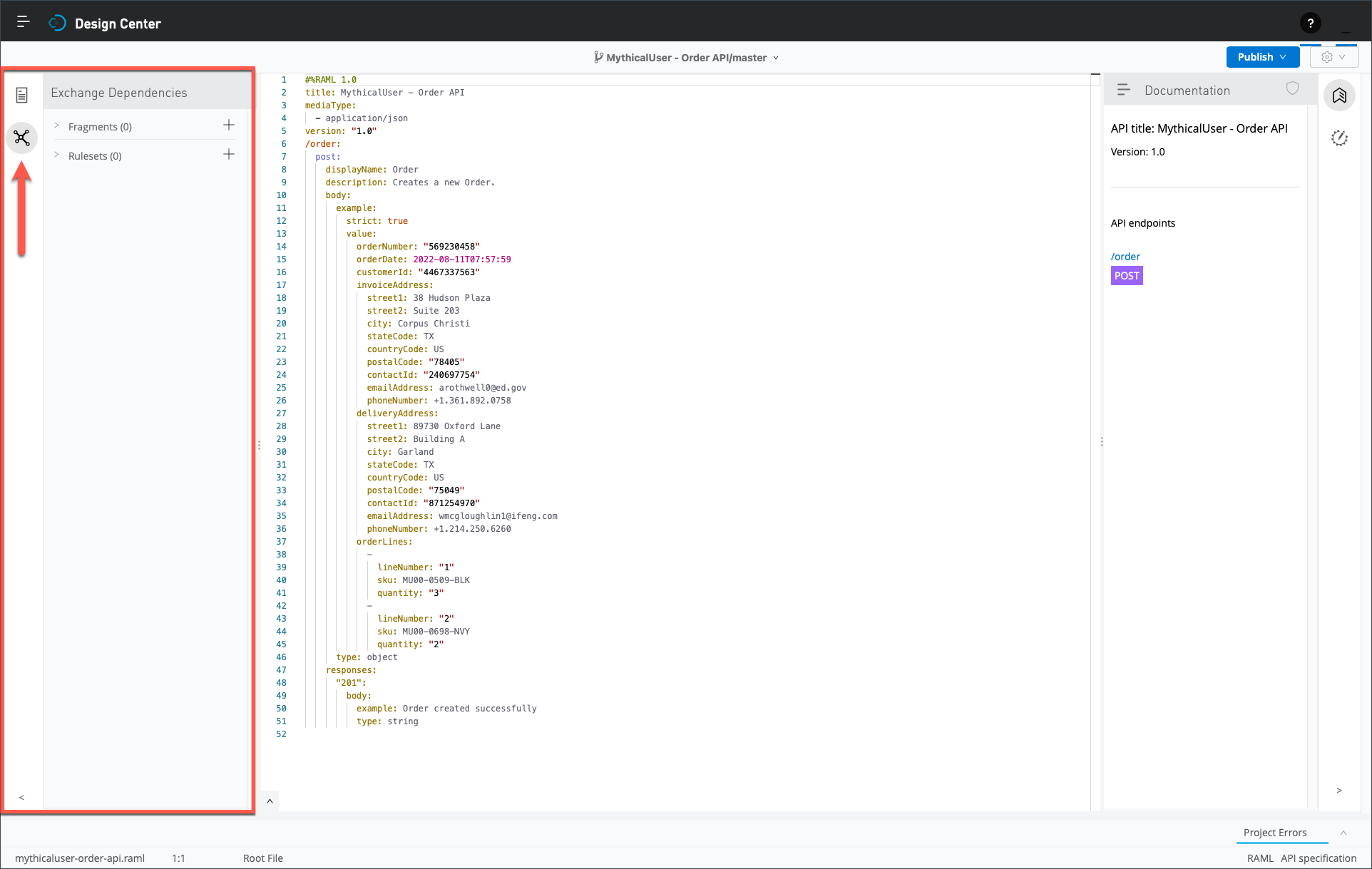This screenshot has width=1372, height=869.
Task: Click the orderNumber: "569230458" line
Action: pyautogui.click(x=419, y=247)
